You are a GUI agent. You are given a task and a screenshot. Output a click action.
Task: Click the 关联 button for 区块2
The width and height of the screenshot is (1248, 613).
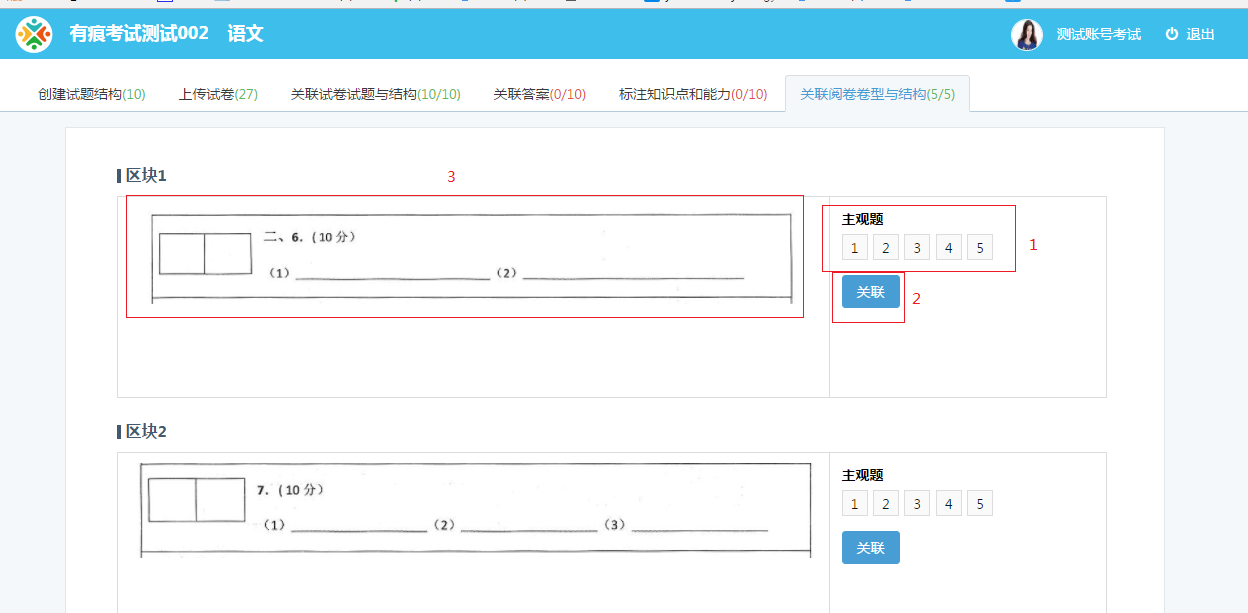click(871, 548)
